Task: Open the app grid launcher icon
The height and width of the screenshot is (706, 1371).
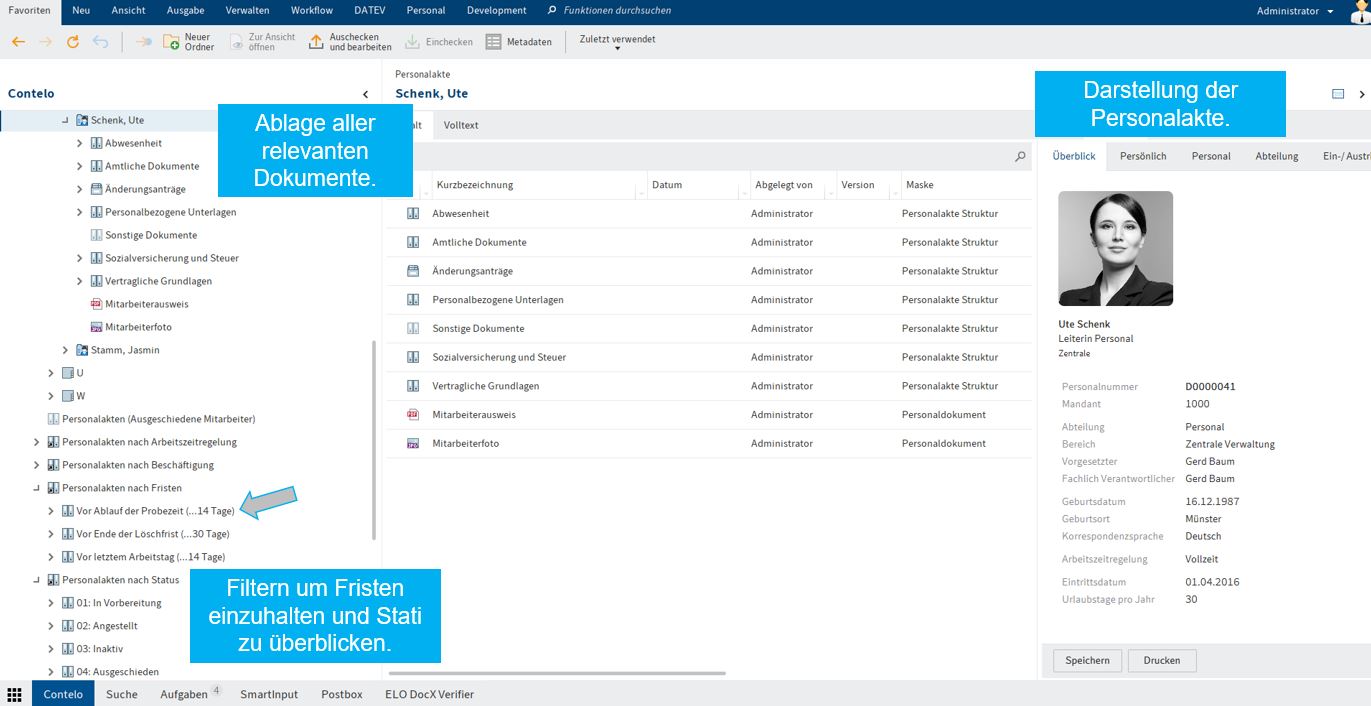Action: [15, 694]
